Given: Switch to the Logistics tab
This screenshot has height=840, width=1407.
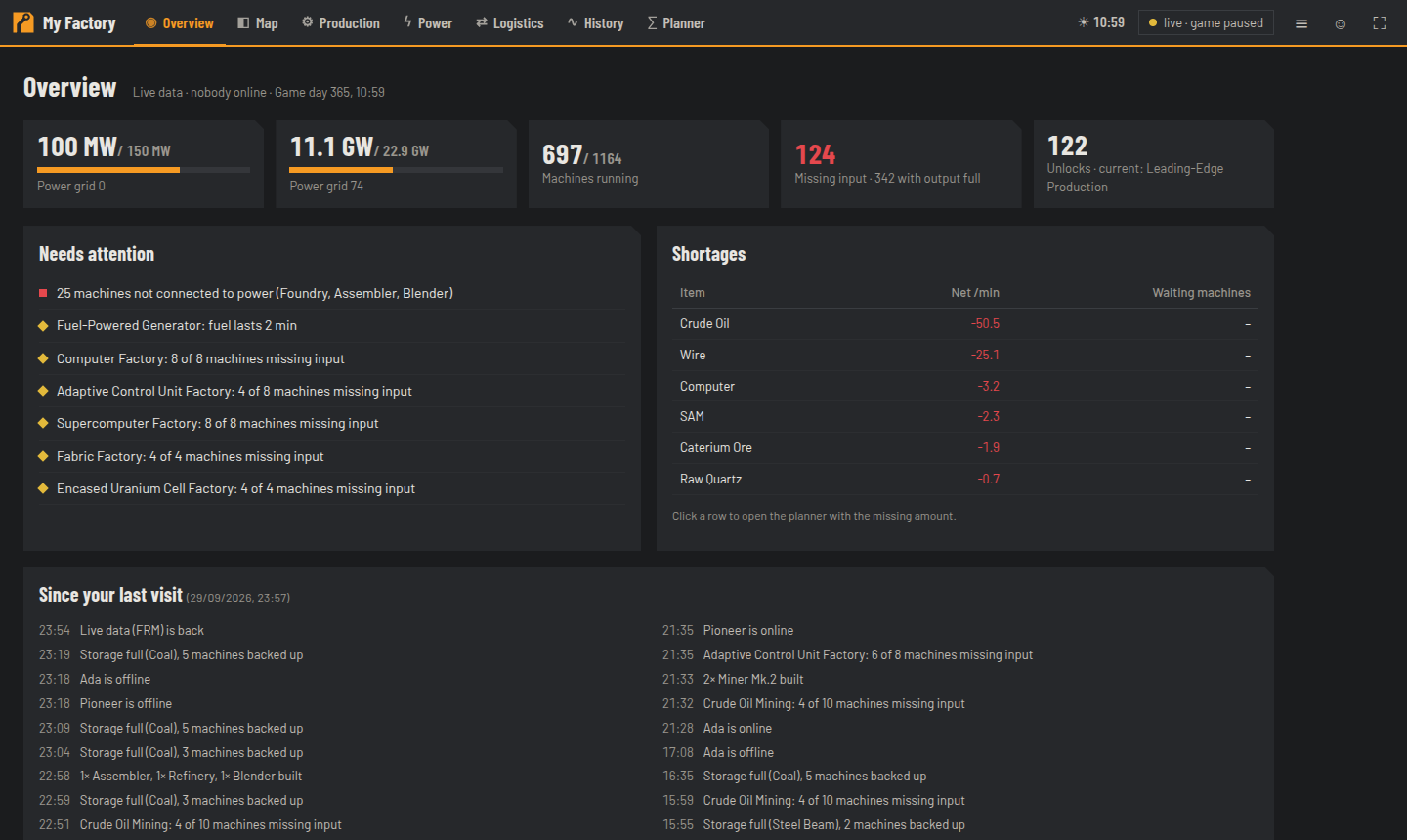Looking at the screenshot, I should [510, 23].
